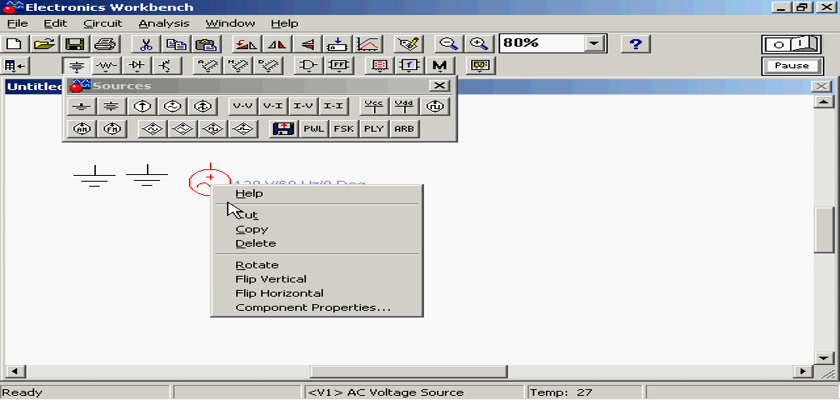Image resolution: width=840 pixels, height=400 pixels.
Task: Open the Instruments parts bin
Action: [x=480, y=66]
